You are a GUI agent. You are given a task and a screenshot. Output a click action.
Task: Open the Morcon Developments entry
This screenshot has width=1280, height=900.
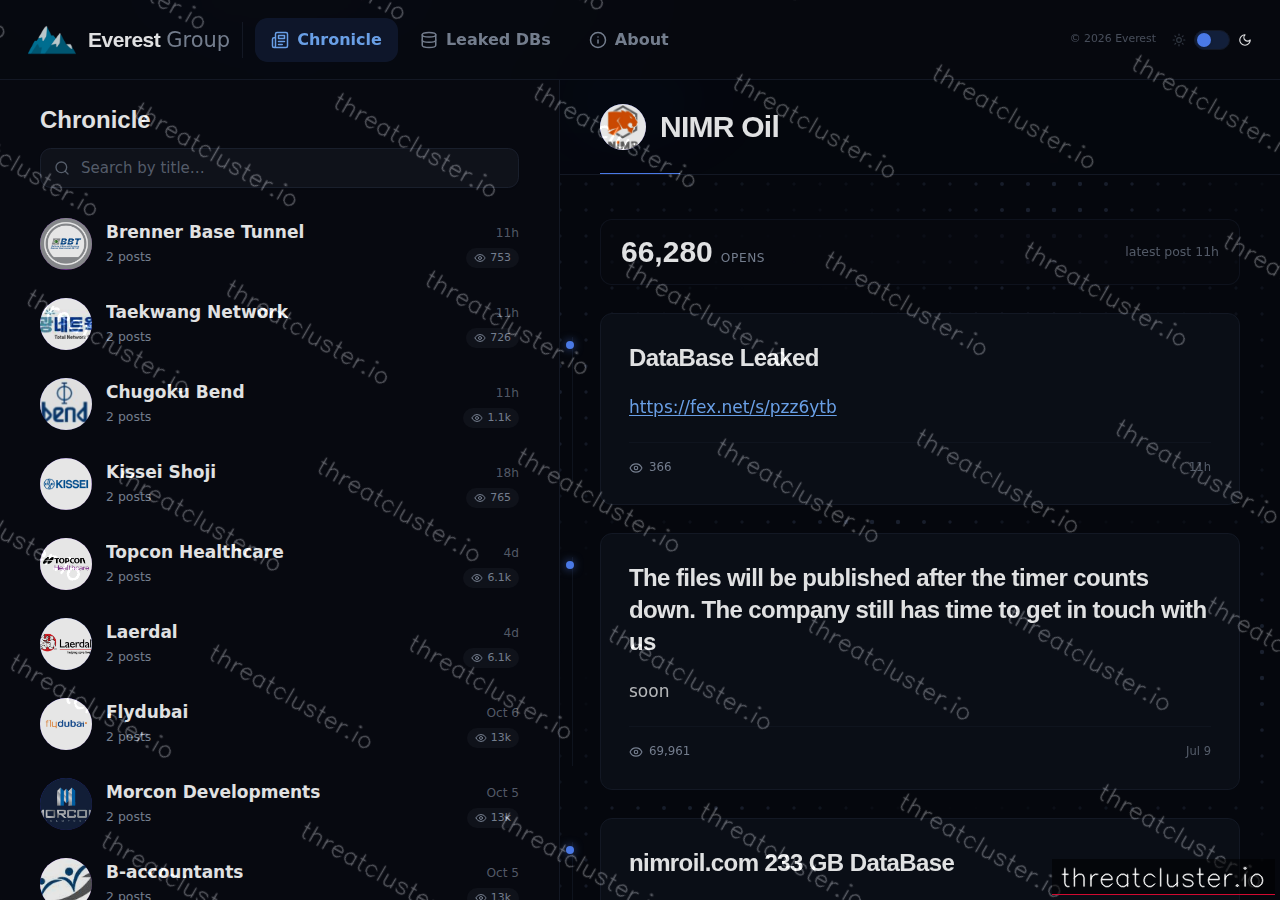click(279, 804)
